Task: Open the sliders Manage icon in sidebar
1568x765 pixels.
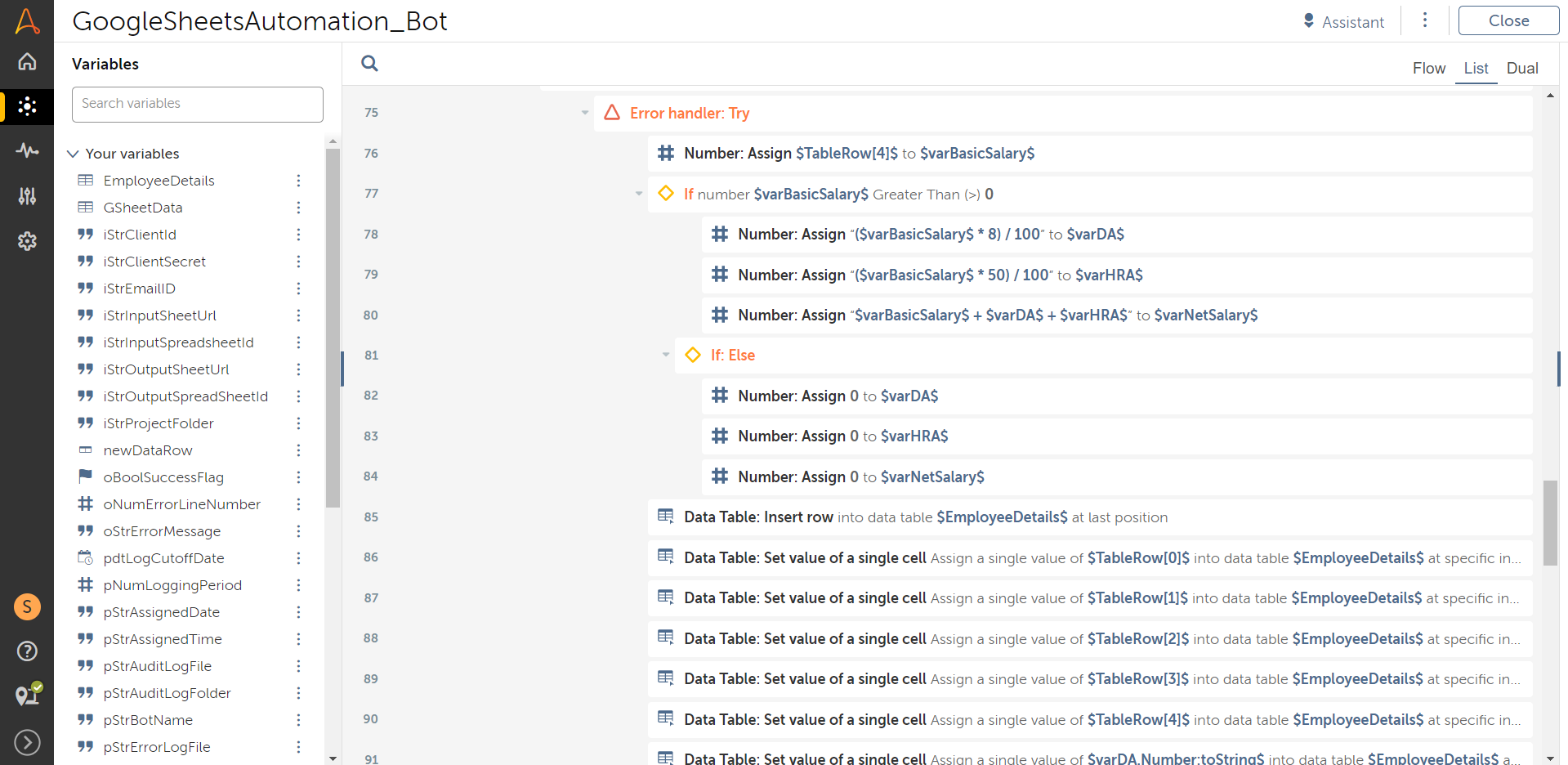Action: 27,196
